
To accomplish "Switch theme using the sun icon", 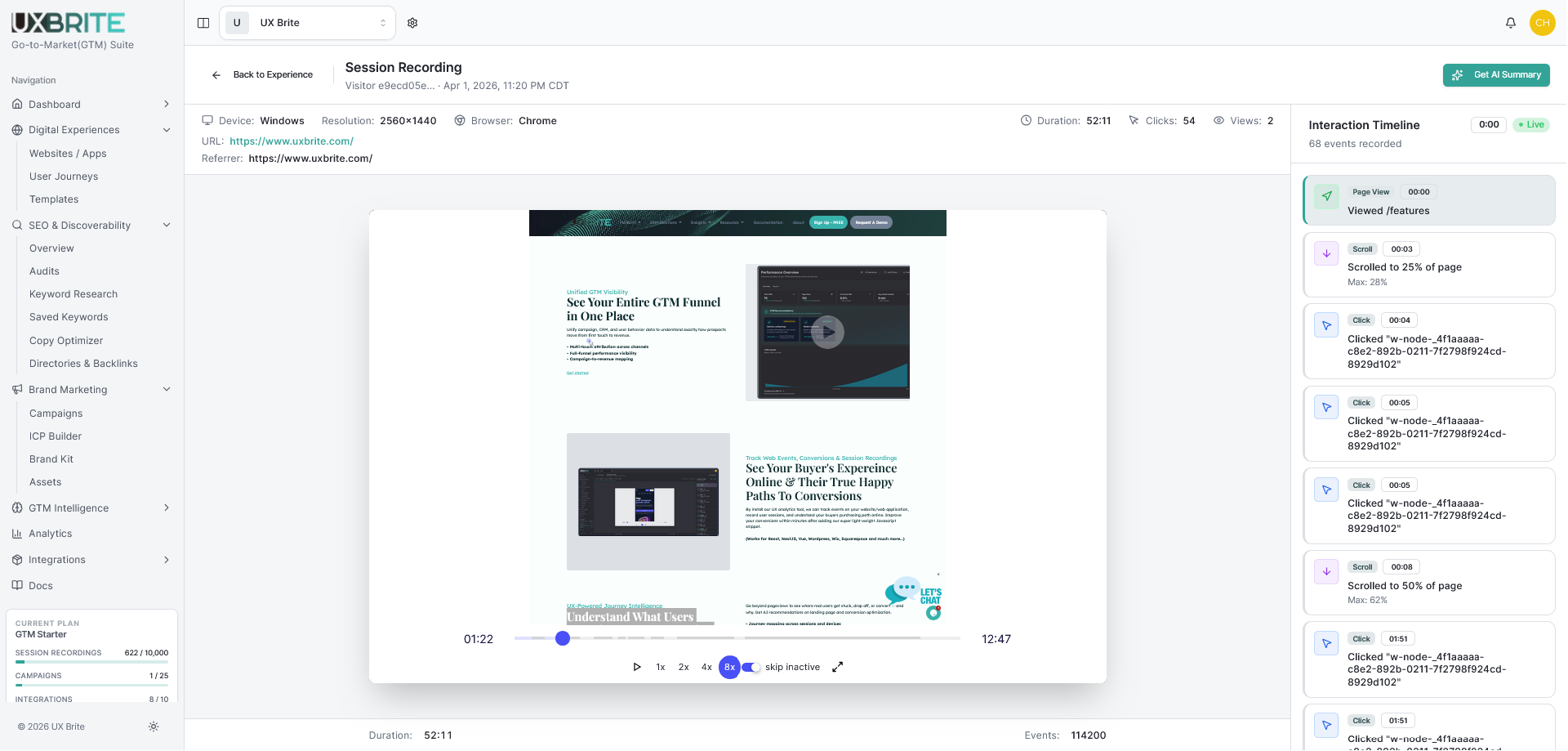I will pos(154,726).
